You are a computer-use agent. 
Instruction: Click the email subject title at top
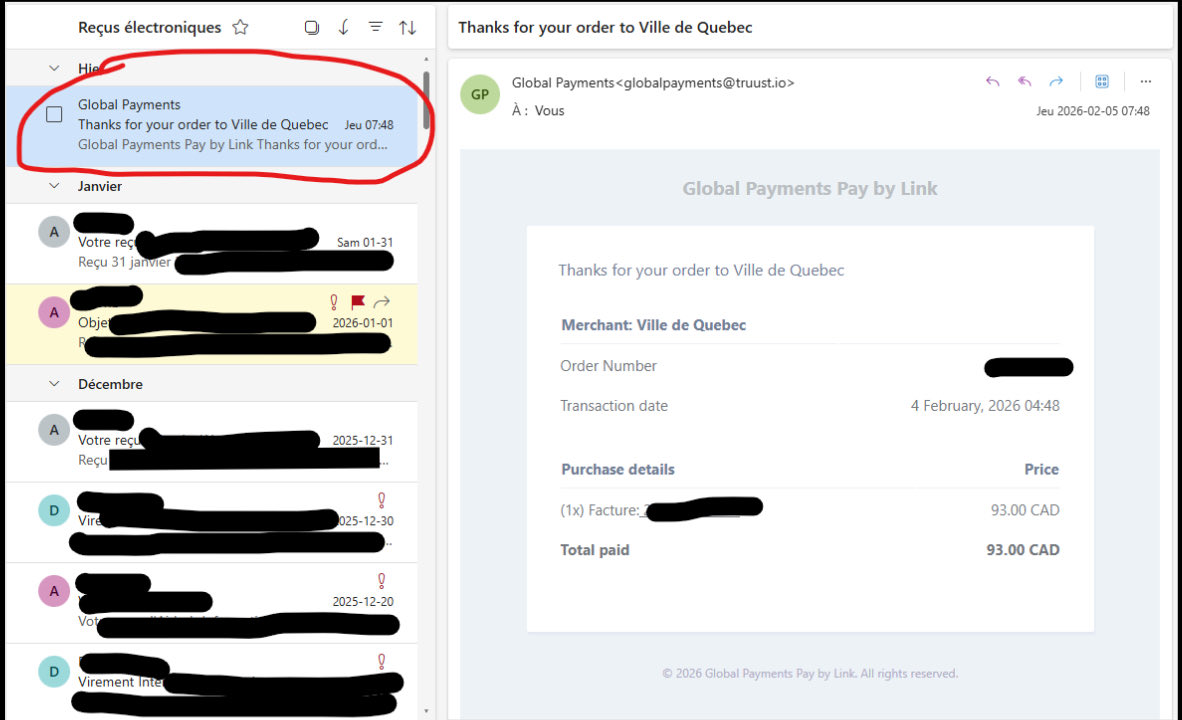[x=605, y=27]
